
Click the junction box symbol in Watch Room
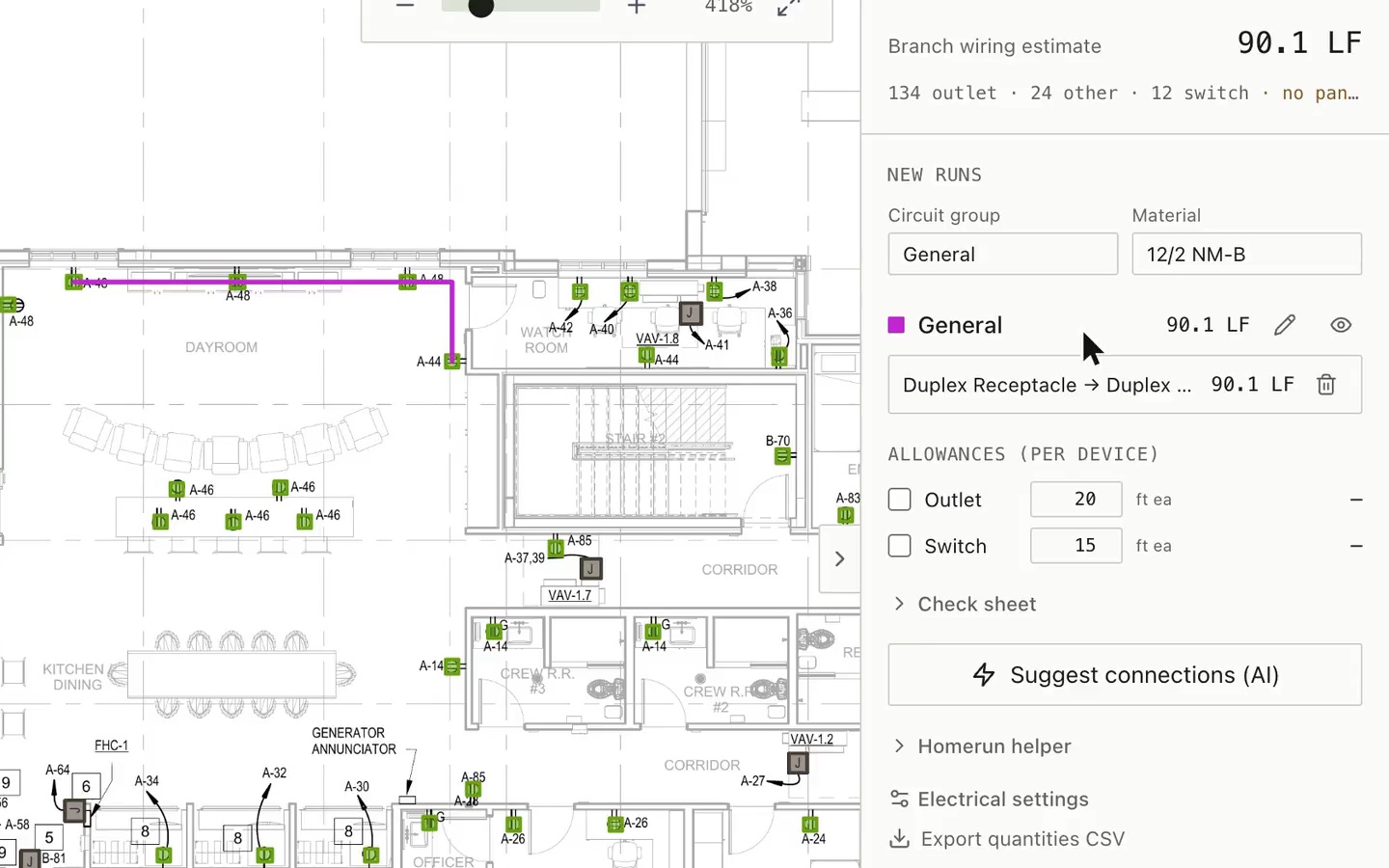pos(690,312)
